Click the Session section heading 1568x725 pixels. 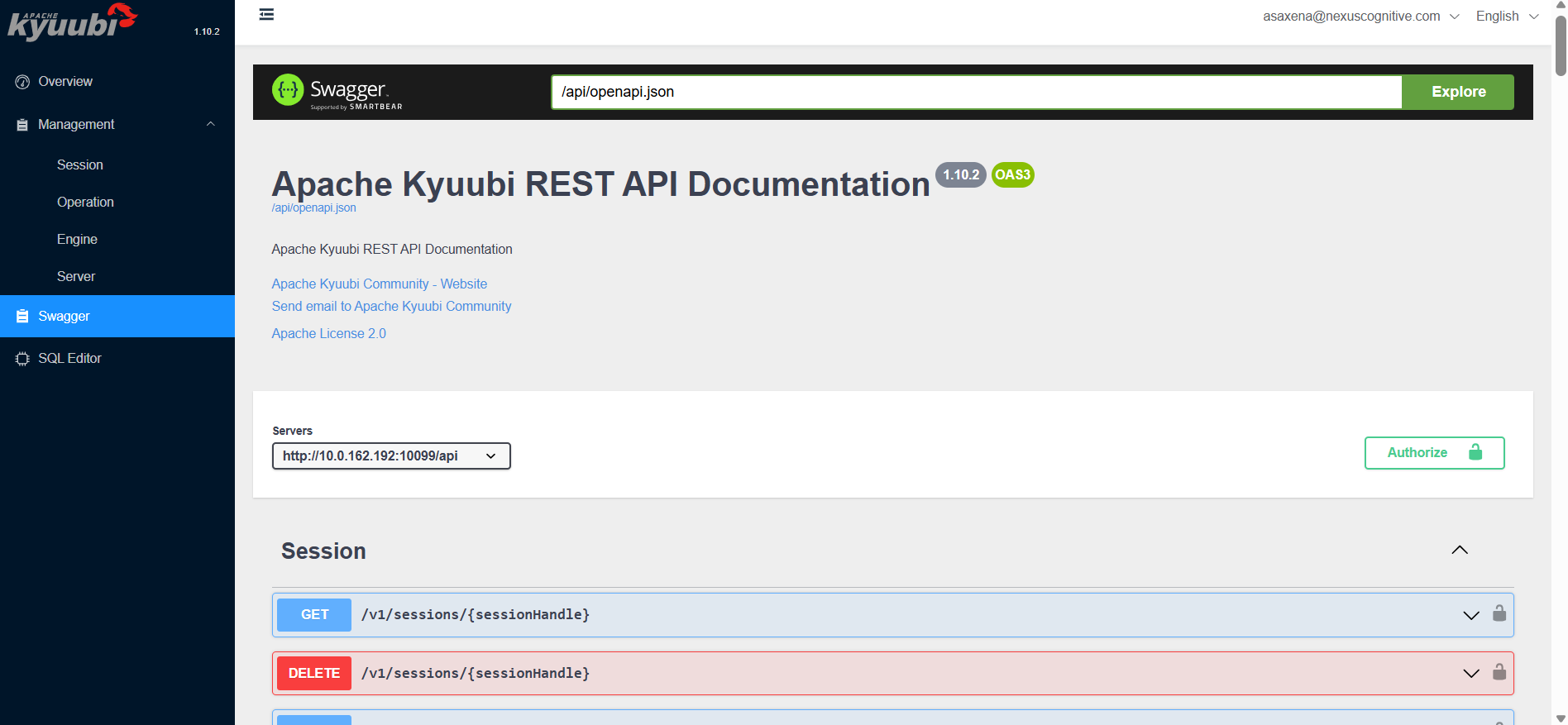click(323, 551)
